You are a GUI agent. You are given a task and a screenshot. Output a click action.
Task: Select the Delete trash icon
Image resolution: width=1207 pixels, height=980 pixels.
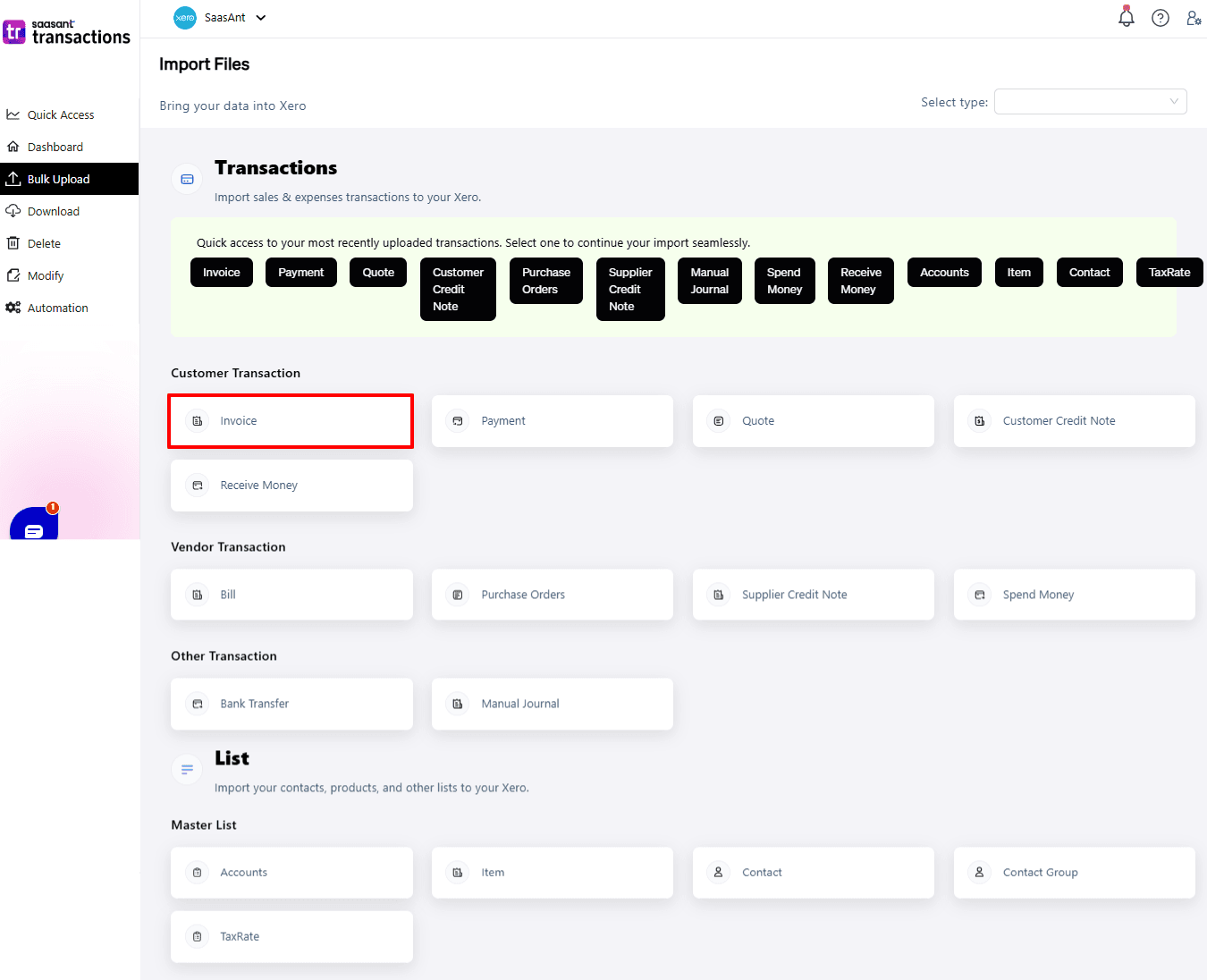[13, 242]
